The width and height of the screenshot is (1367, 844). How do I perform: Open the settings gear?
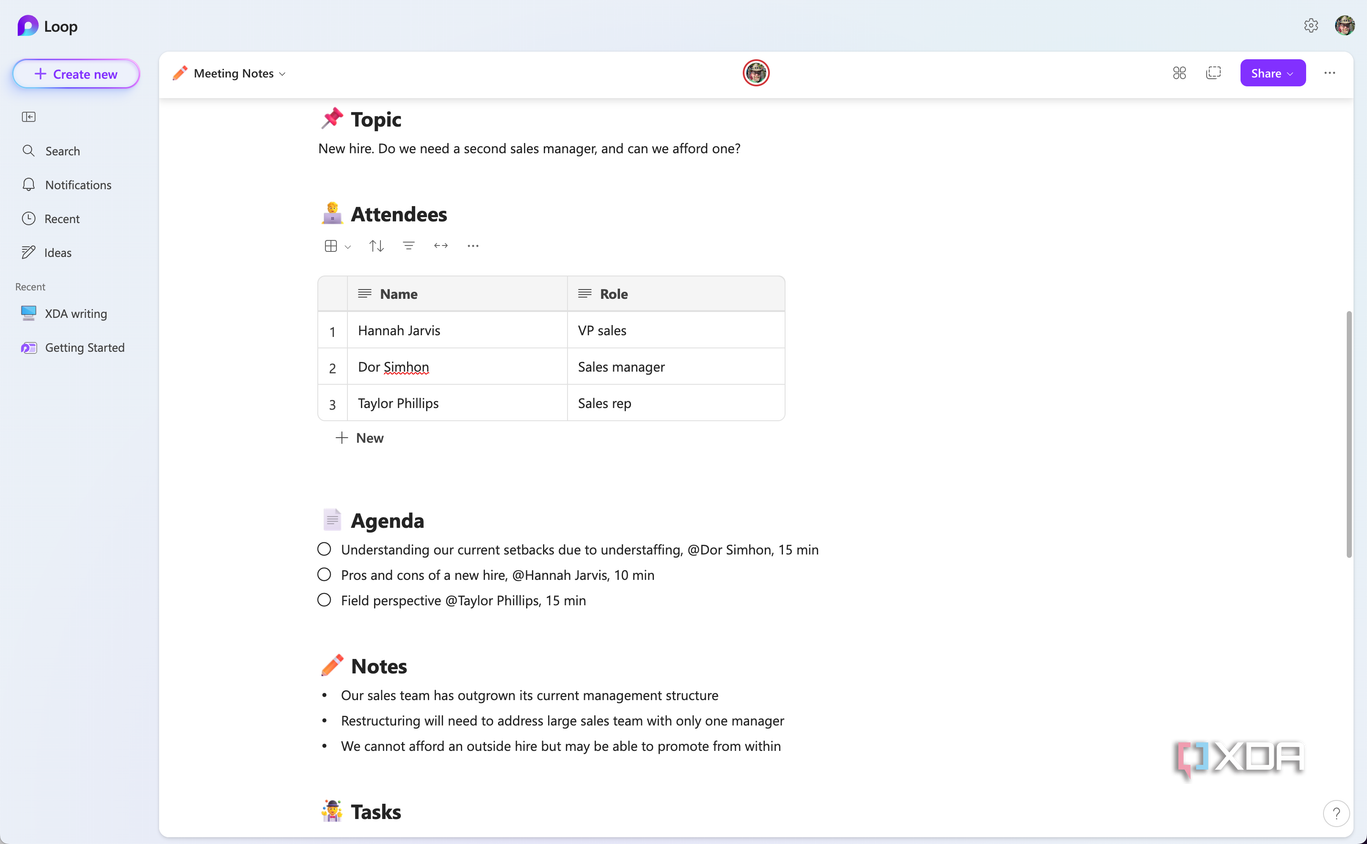[1311, 26]
